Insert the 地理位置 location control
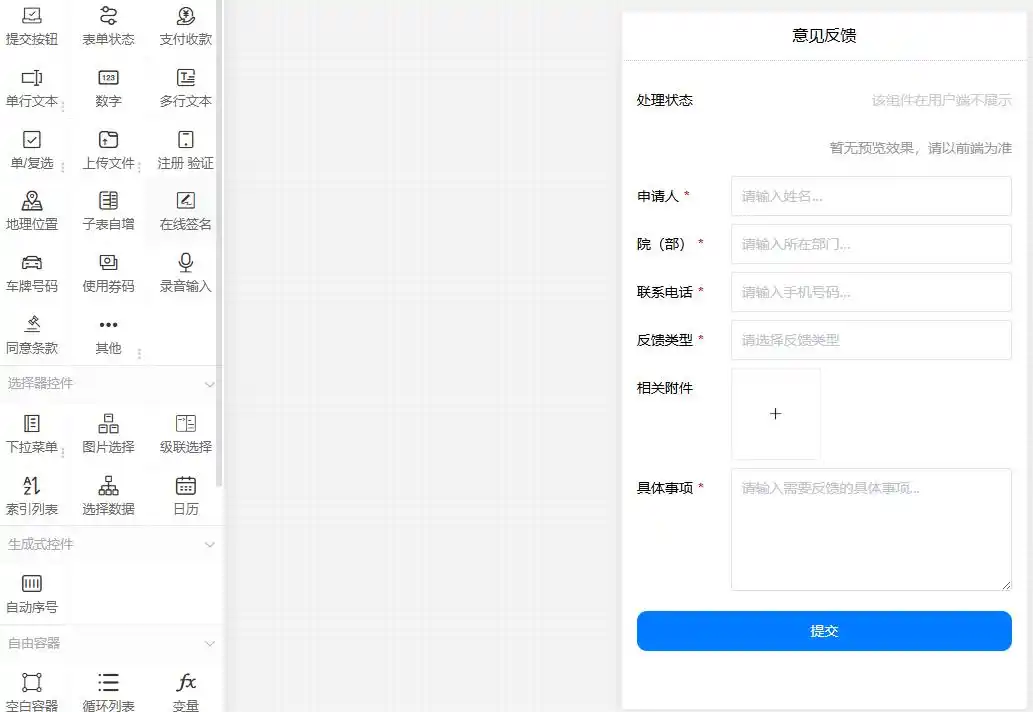Viewport: 1033px width, 712px height. (32, 211)
